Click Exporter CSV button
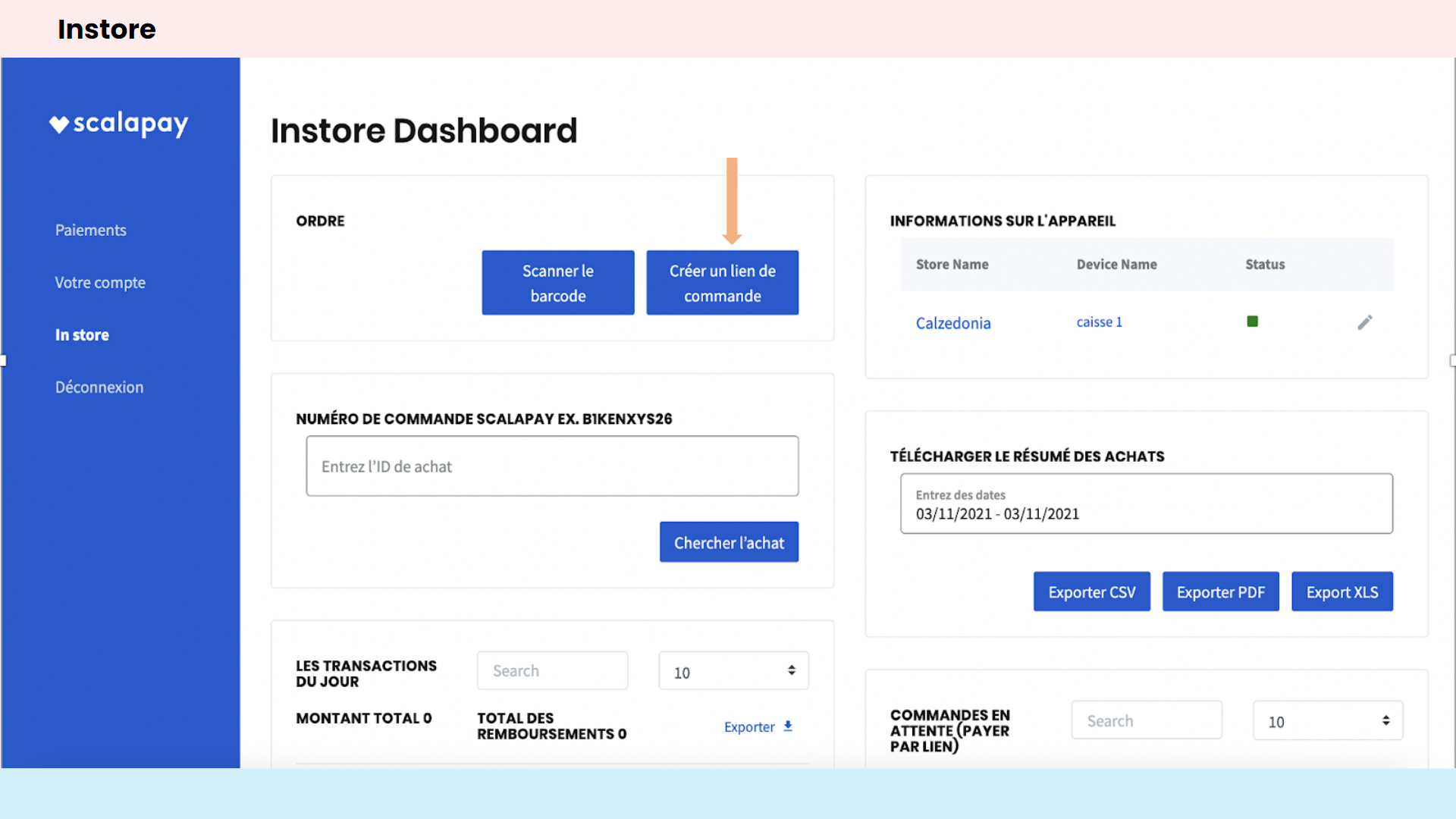Viewport: 1456px width, 819px height. (x=1091, y=591)
